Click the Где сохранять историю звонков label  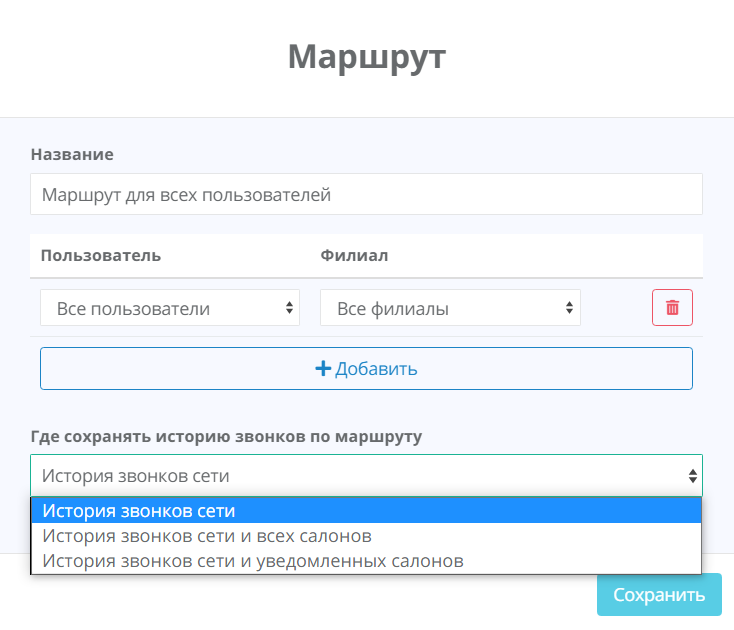[x=226, y=437]
